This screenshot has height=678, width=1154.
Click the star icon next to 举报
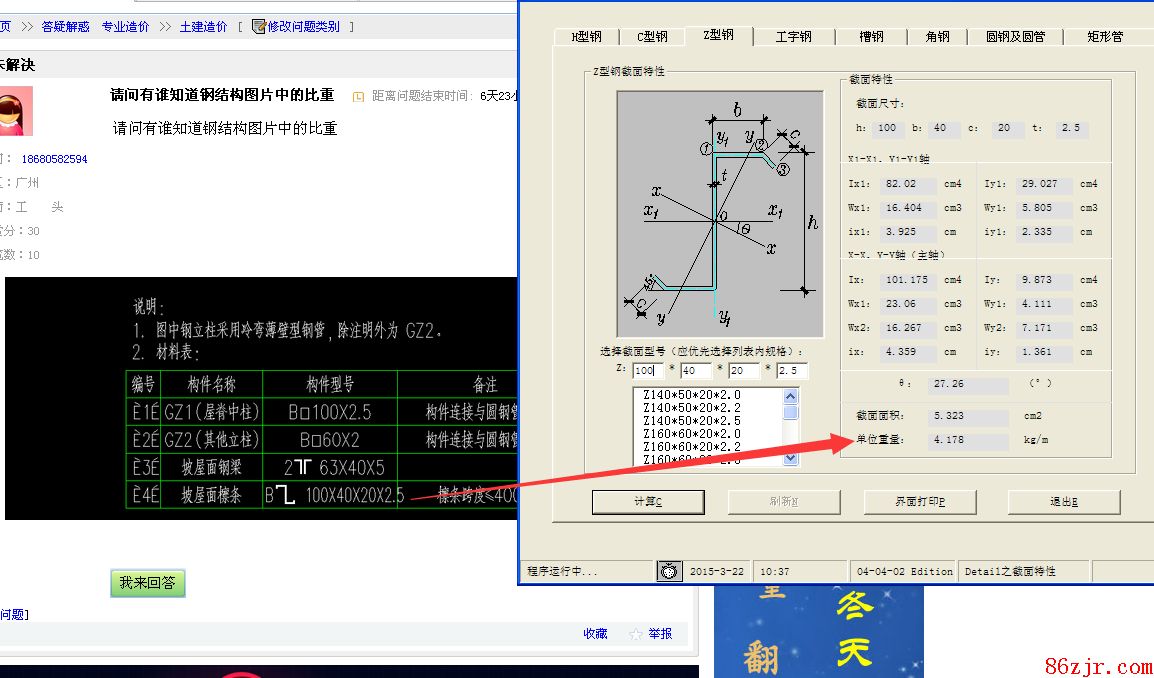tap(636, 634)
